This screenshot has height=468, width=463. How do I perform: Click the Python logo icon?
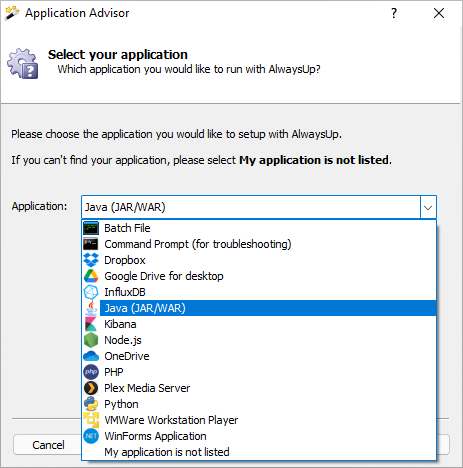click(x=91, y=404)
